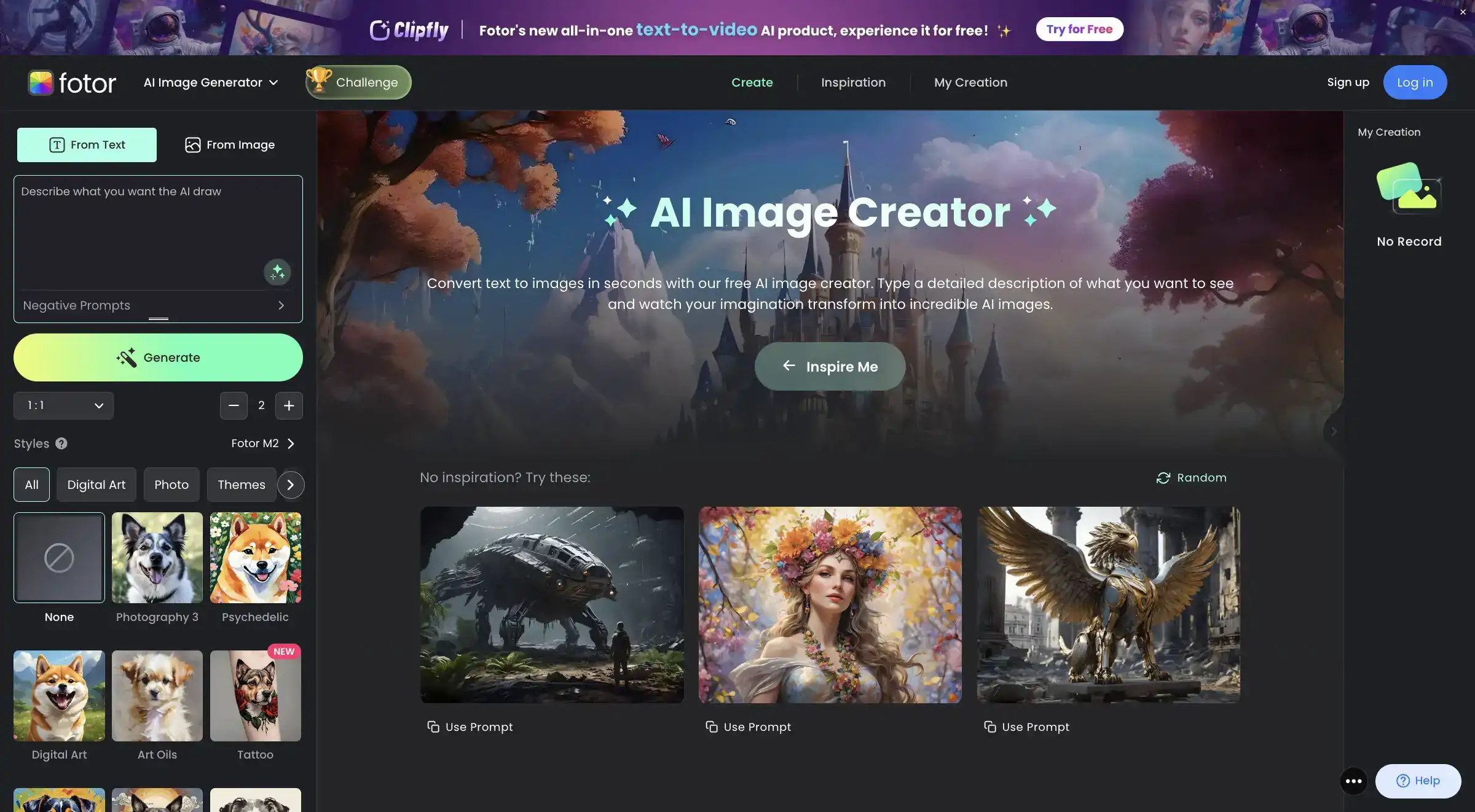Click the AI sparkle prompt enhancement icon
Screen dimensions: 1475x812
277,271
